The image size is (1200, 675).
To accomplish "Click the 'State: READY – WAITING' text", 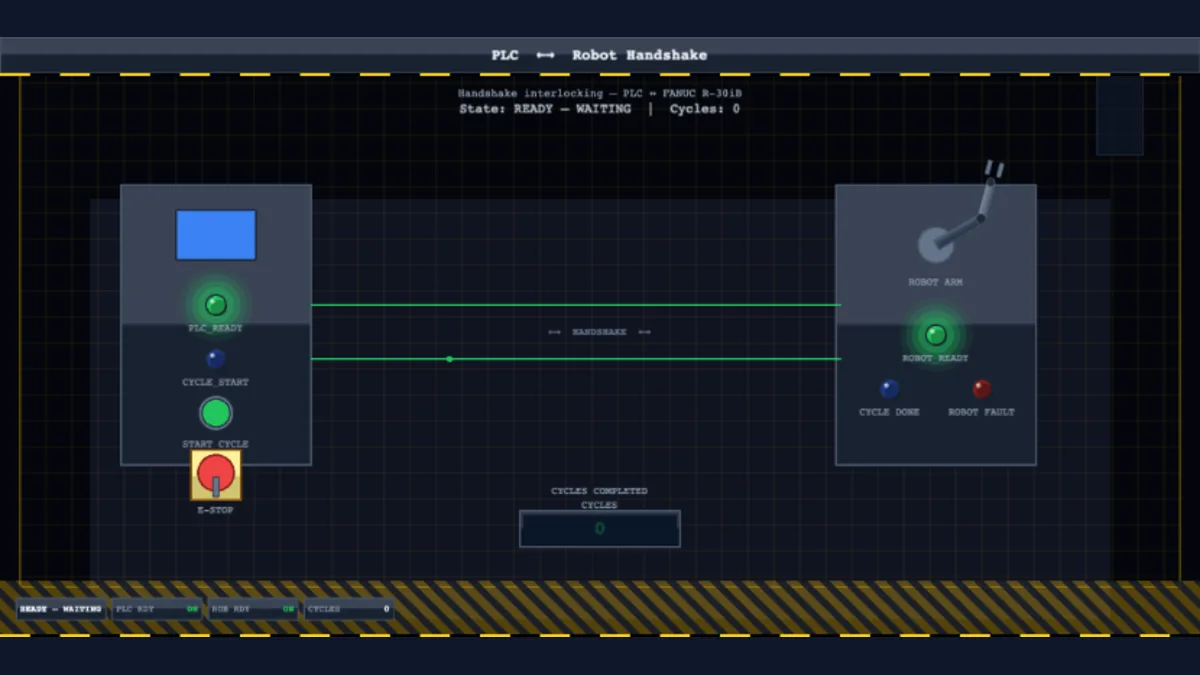I will [545, 109].
